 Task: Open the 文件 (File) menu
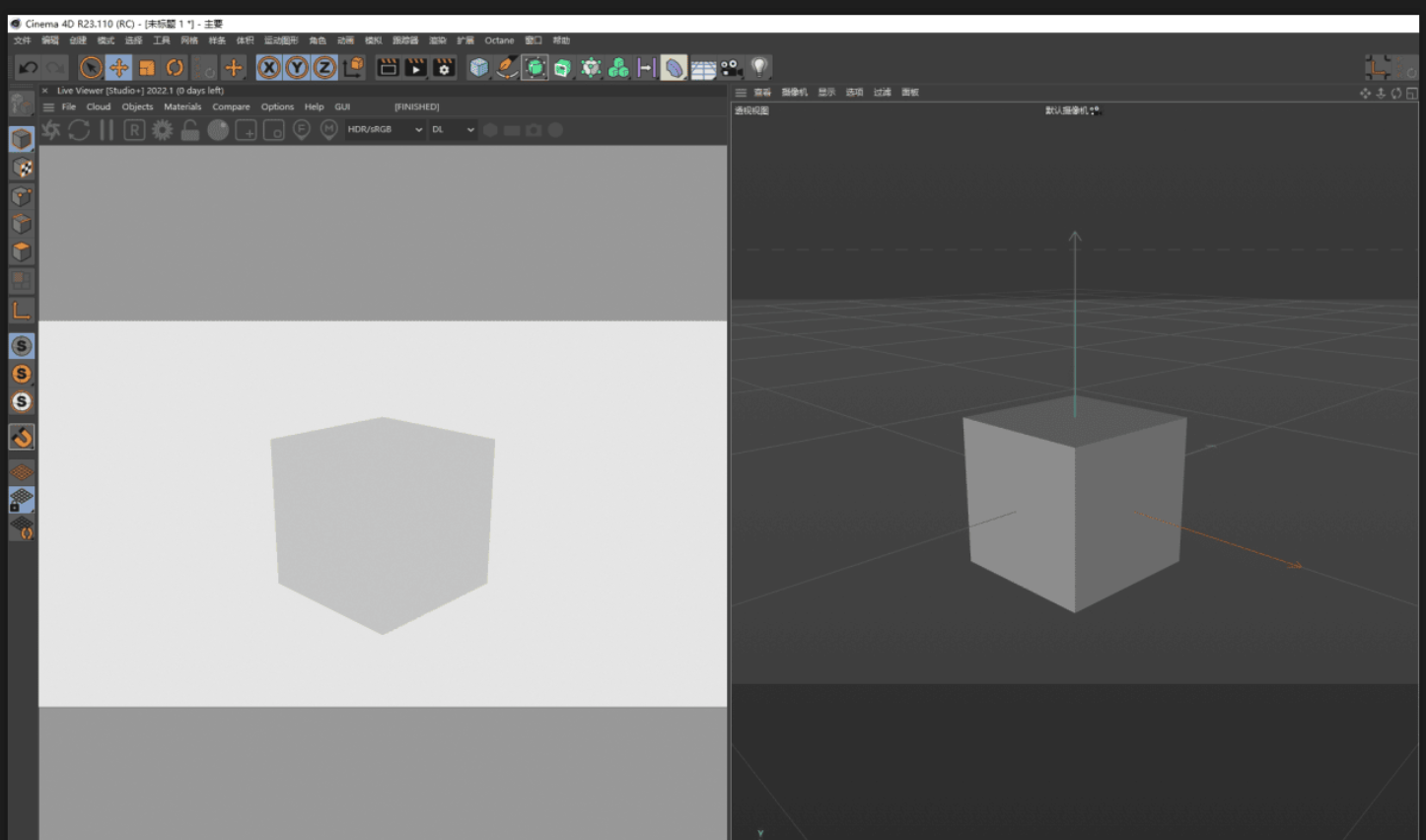click(23, 40)
